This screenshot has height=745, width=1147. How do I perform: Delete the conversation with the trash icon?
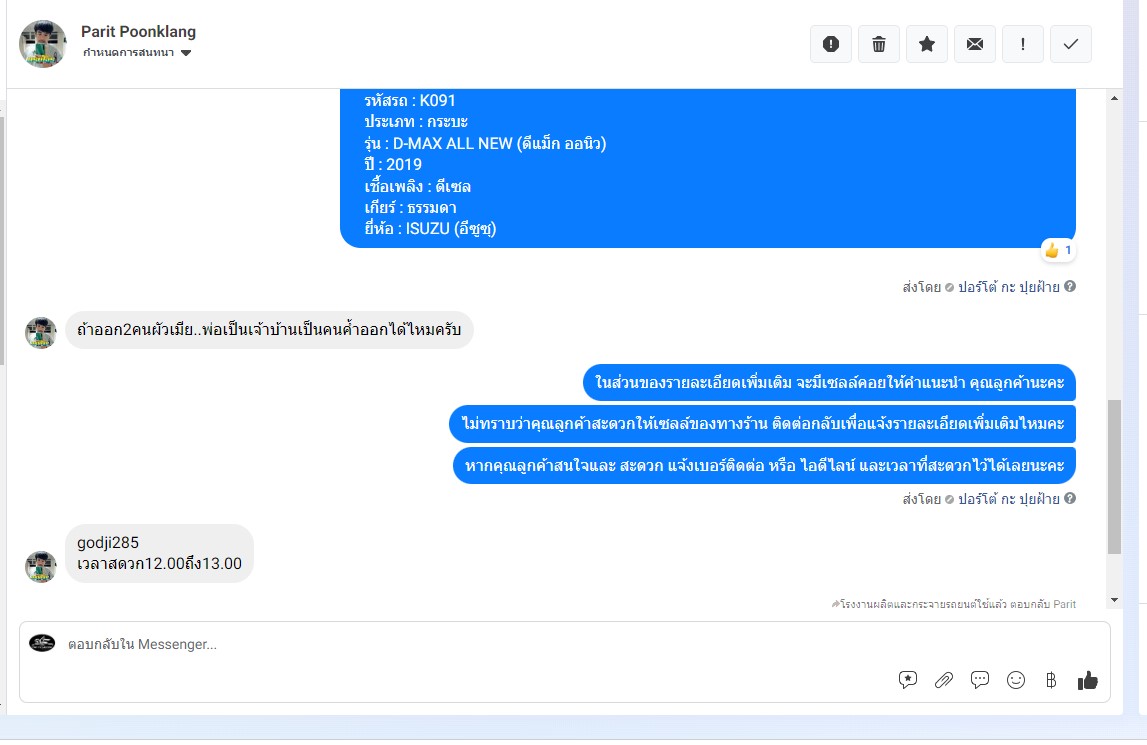click(879, 44)
